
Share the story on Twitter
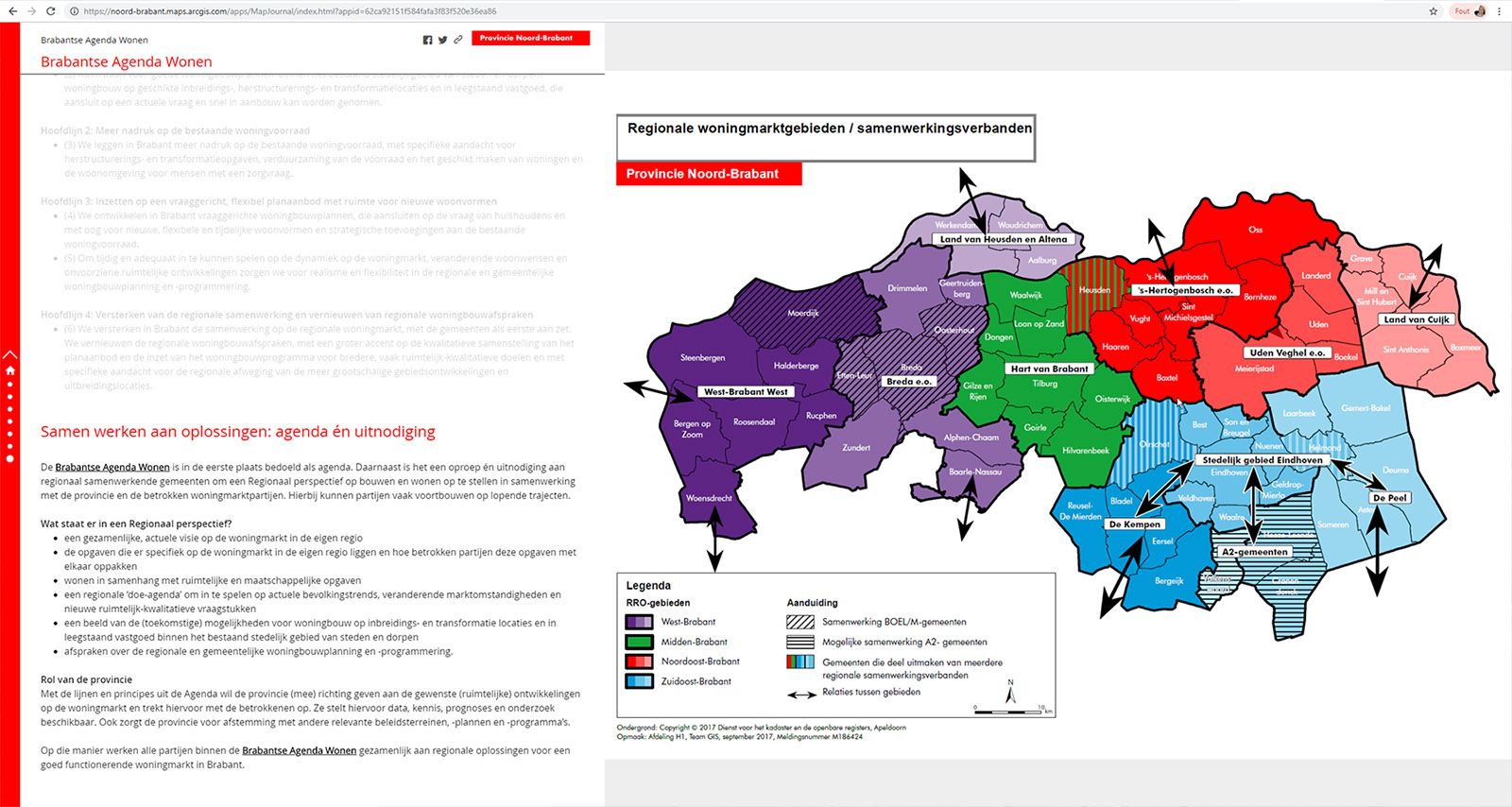coord(442,40)
